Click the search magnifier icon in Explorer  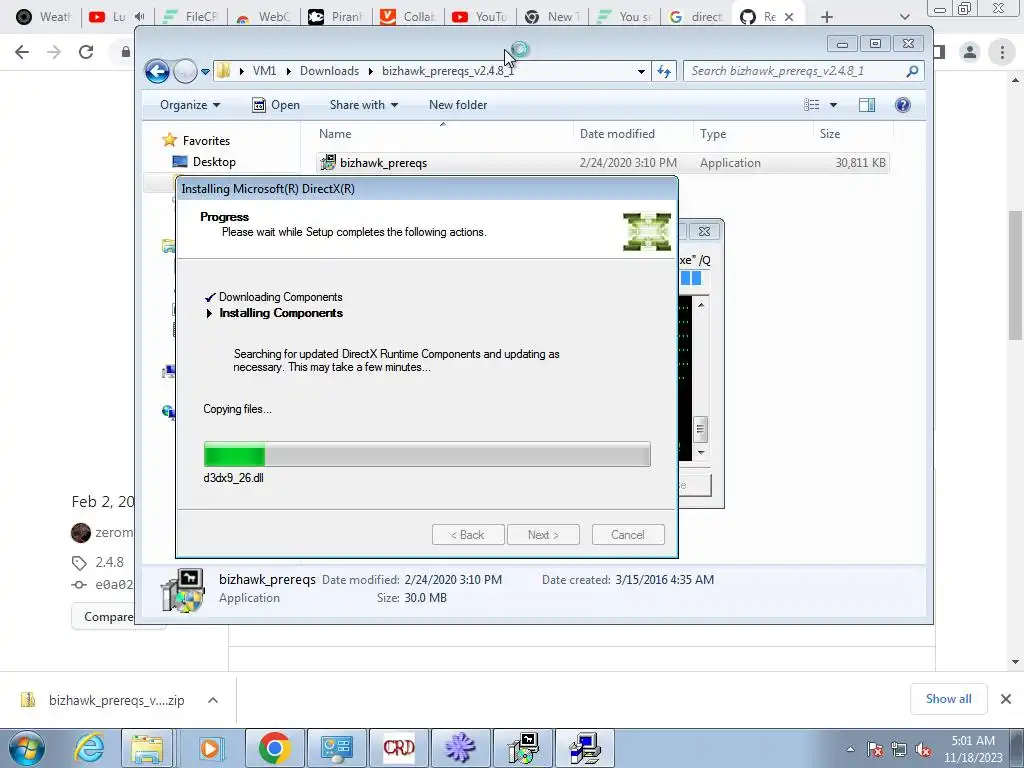pos(912,71)
